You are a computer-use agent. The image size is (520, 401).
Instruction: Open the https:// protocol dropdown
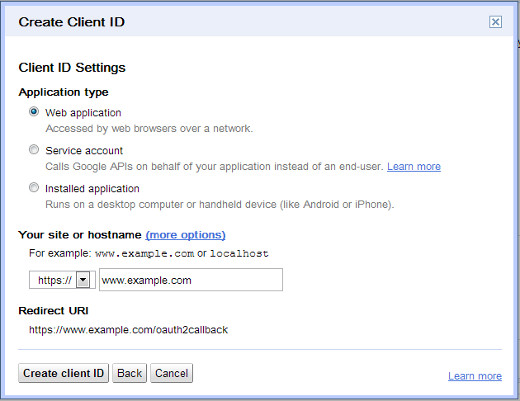[x=62, y=280]
